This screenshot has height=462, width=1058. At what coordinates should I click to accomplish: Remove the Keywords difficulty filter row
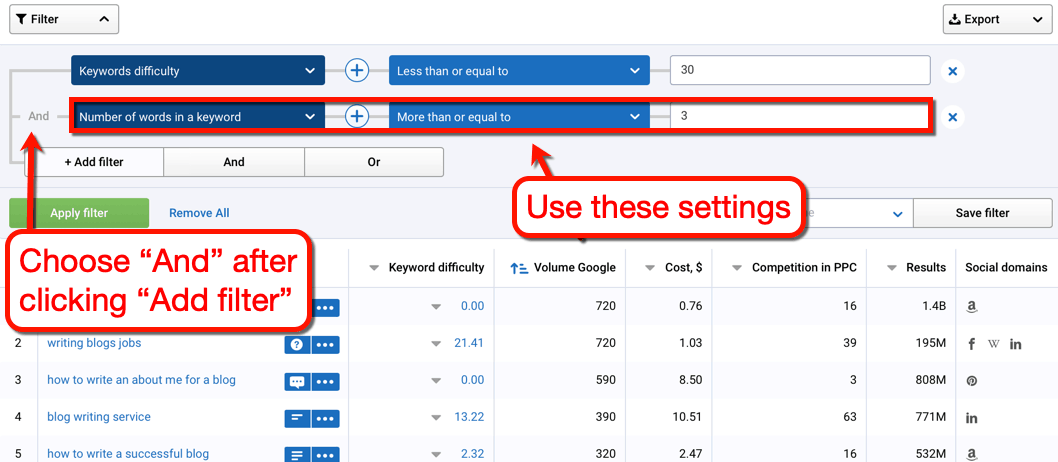tap(953, 71)
